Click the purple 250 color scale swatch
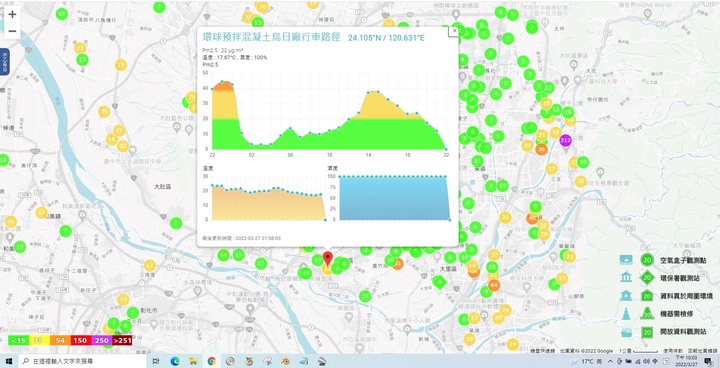This screenshot has width=720, height=368. tap(101, 340)
